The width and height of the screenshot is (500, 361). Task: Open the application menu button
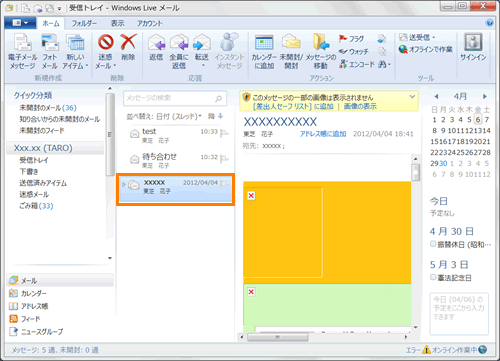[x=20, y=23]
